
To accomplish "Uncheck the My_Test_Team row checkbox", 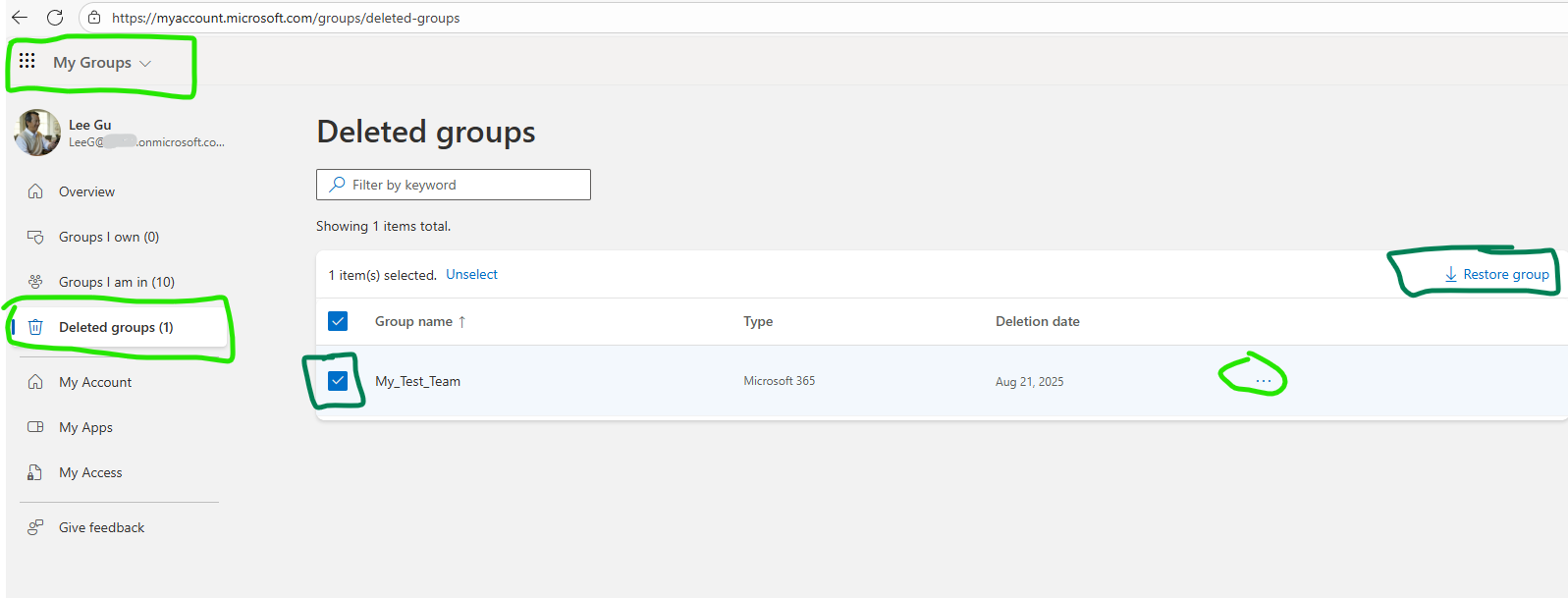I will (x=338, y=381).
